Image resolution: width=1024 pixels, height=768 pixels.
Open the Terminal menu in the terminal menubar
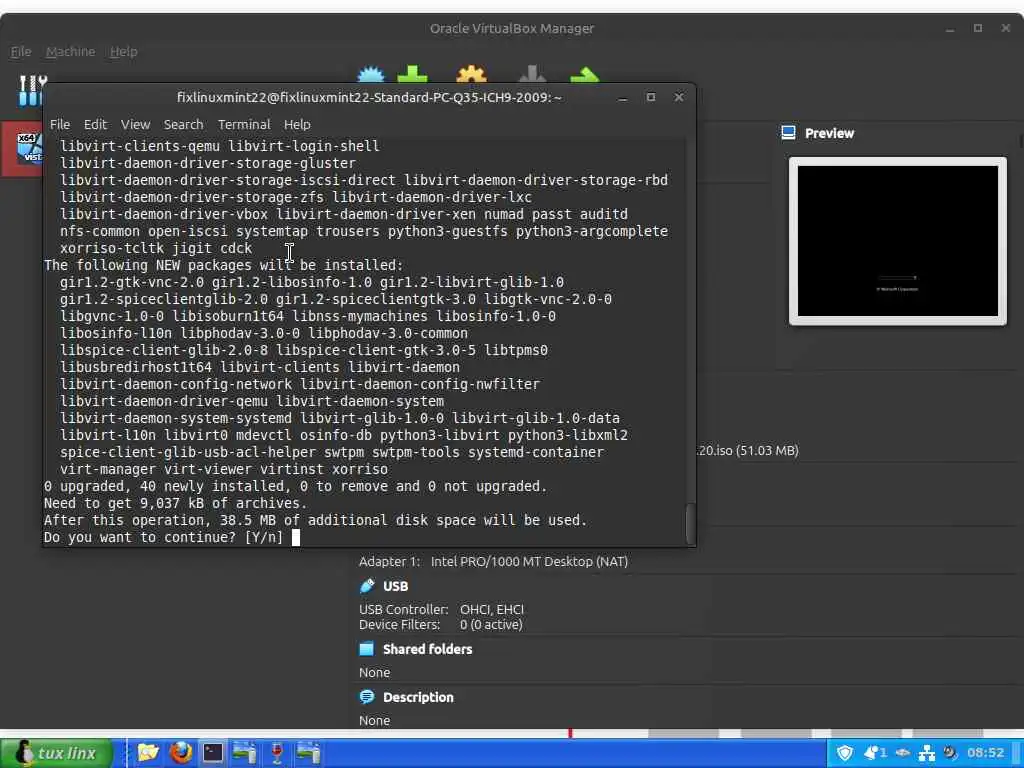244,124
